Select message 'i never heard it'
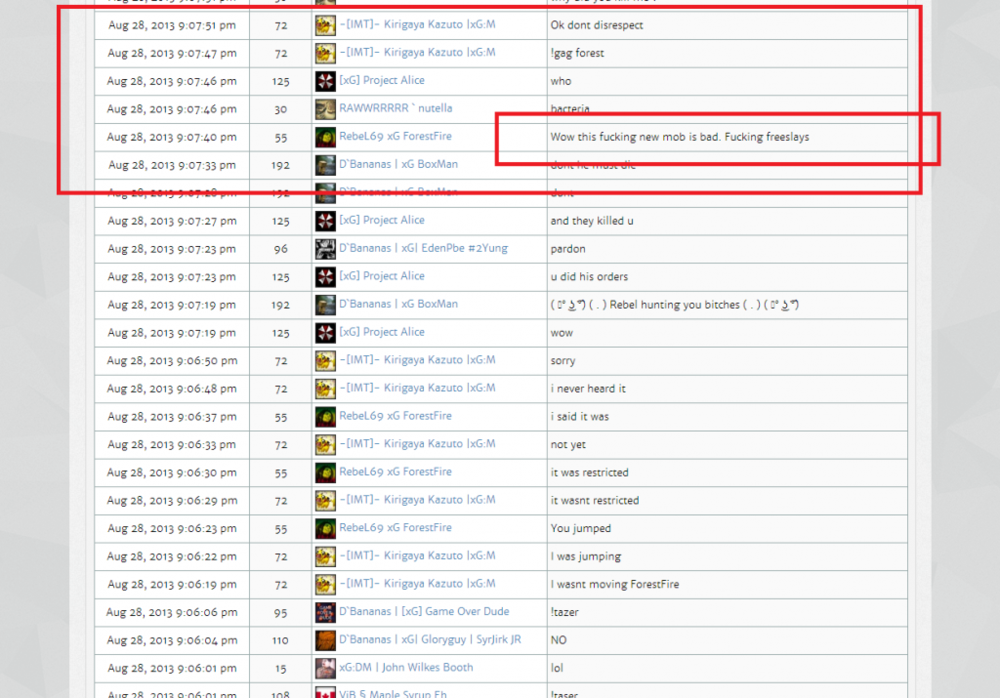1000x698 pixels. pyautogui.click(x=588, y=389)
